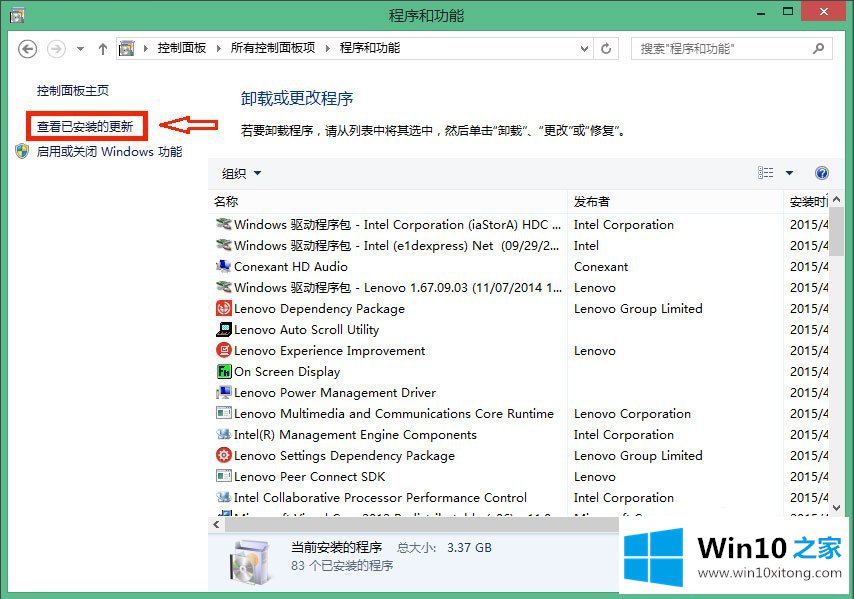854x599 pixels.
Task: Expand chevron after 控制面板 breadcrumb
Action: 218,48
